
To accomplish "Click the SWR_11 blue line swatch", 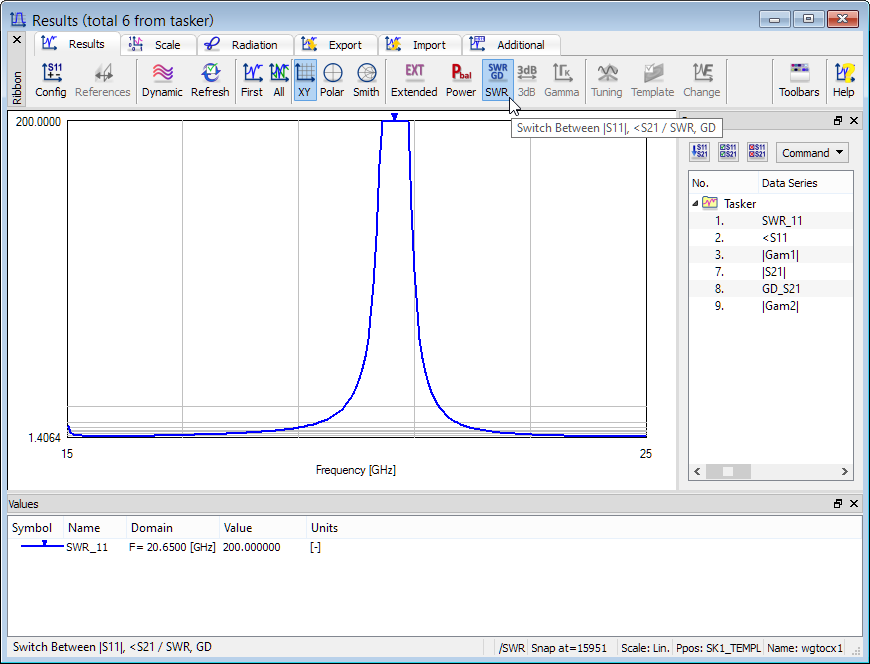I will click(38, 547).
